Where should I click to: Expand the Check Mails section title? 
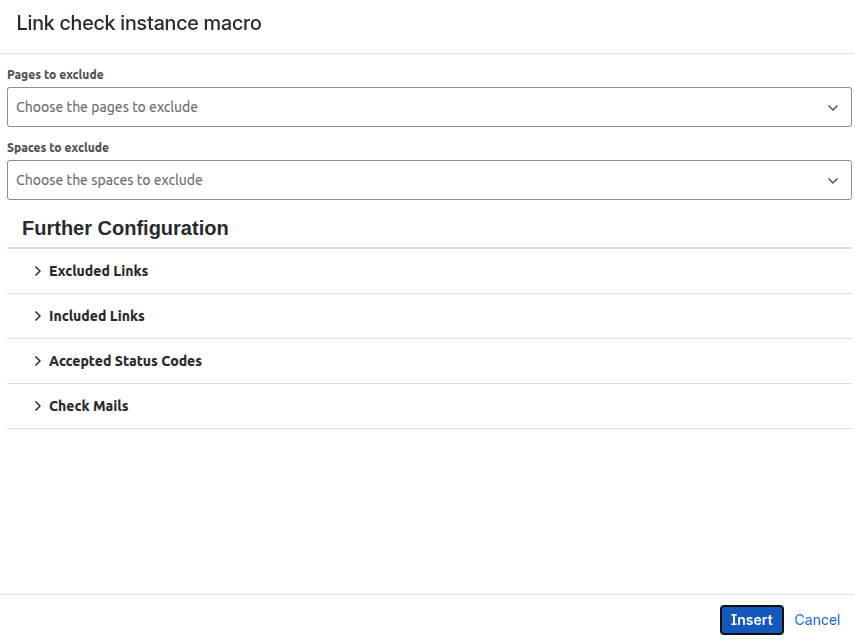[89, 406]
